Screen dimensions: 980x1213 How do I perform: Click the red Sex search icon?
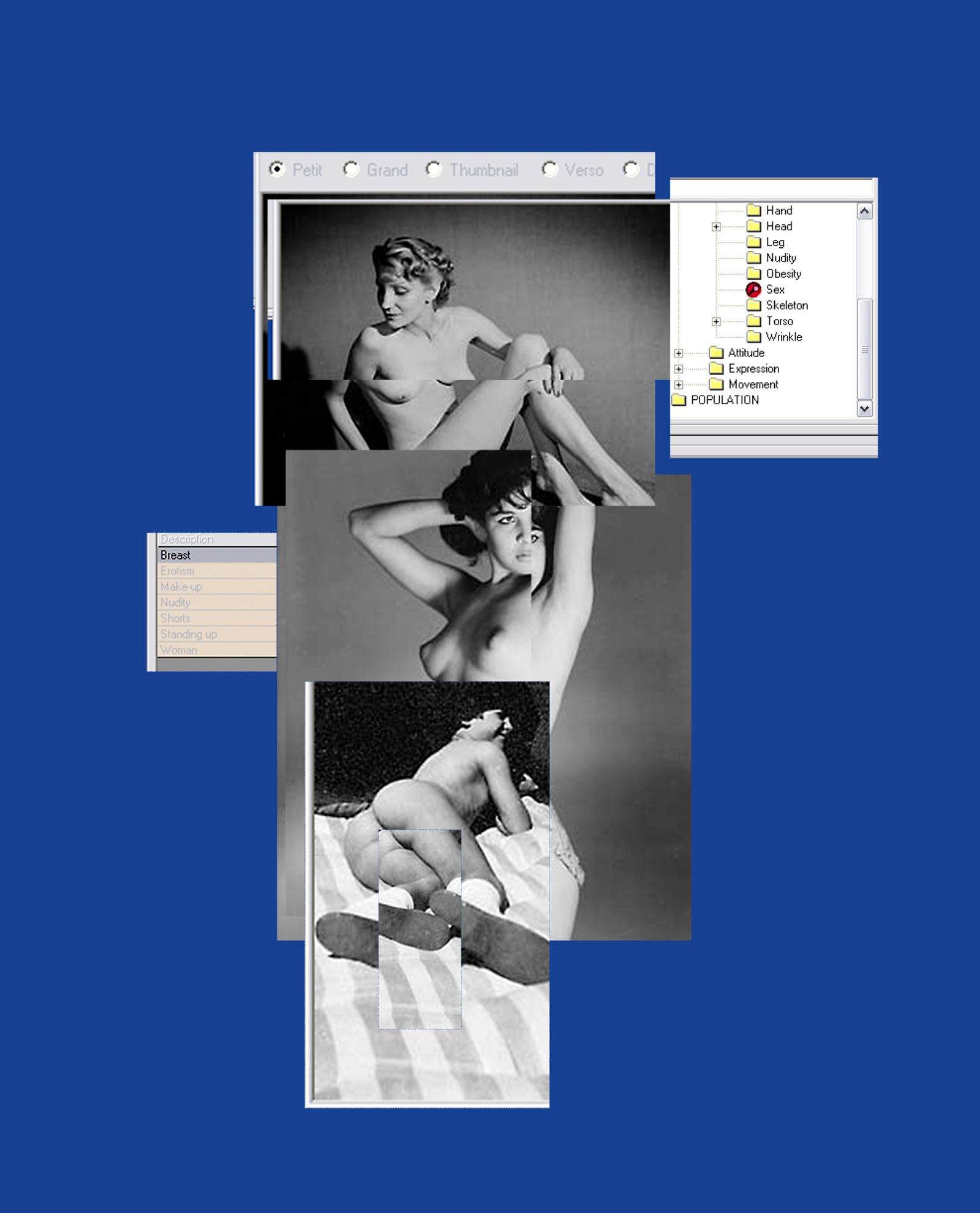pos(753,290)
